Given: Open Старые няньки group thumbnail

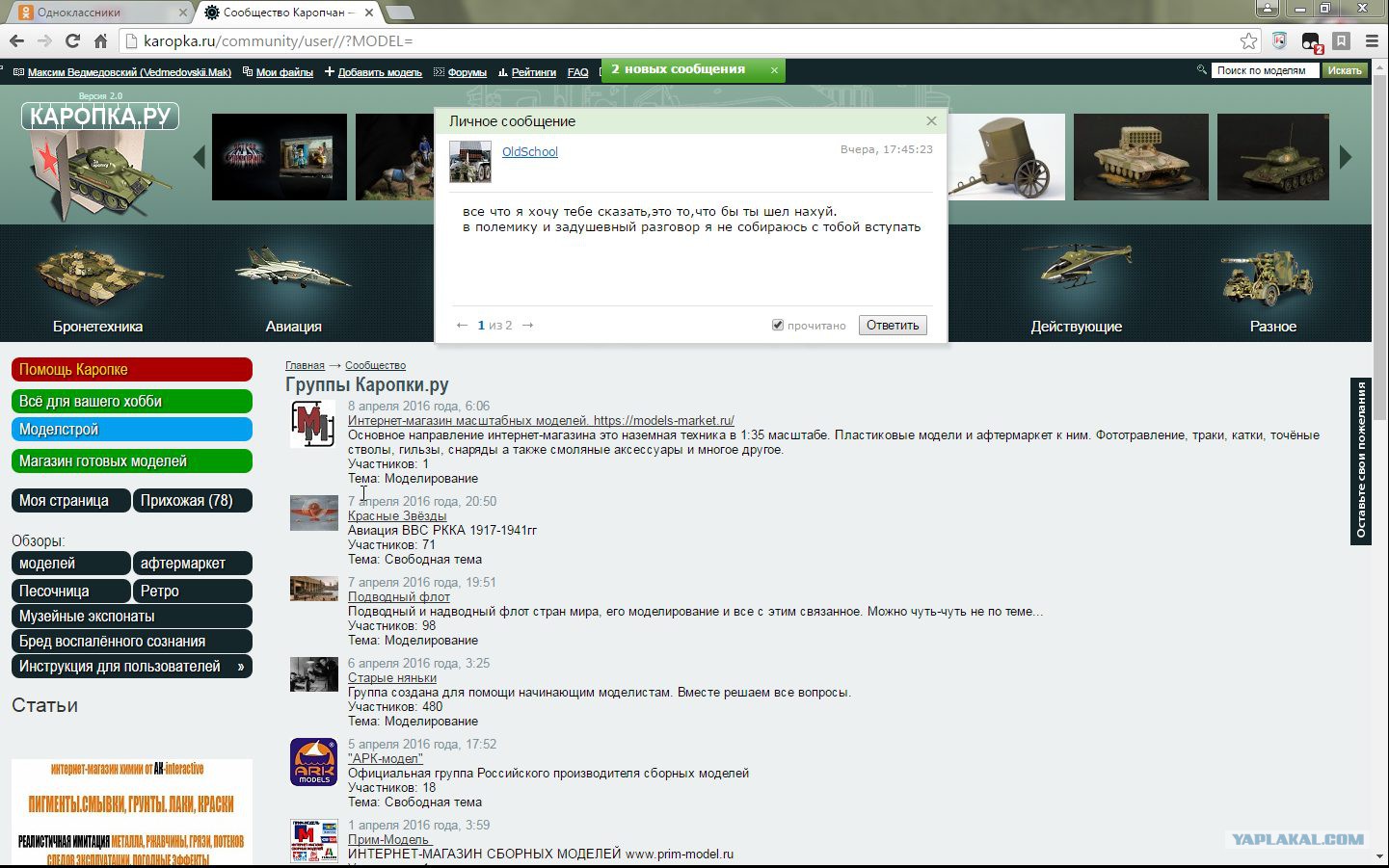Looking at the screenshot, I should tap(314, 674).
